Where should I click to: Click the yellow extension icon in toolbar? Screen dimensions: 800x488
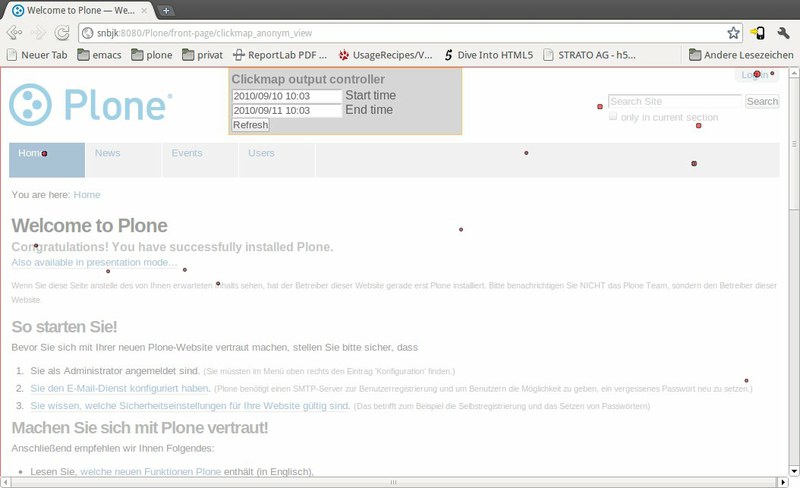coord(758,33)
